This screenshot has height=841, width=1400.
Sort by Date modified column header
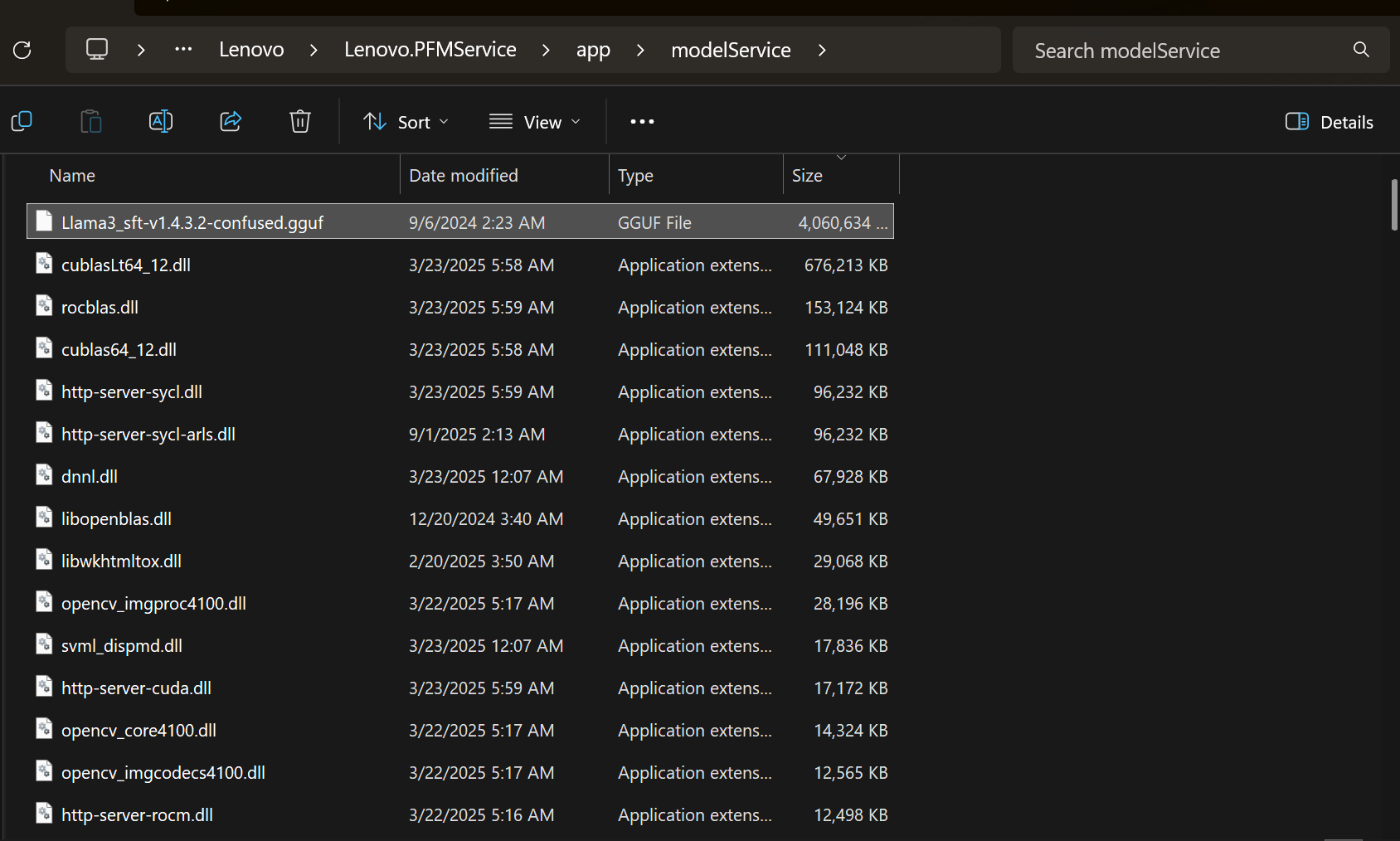coord(504,175)
